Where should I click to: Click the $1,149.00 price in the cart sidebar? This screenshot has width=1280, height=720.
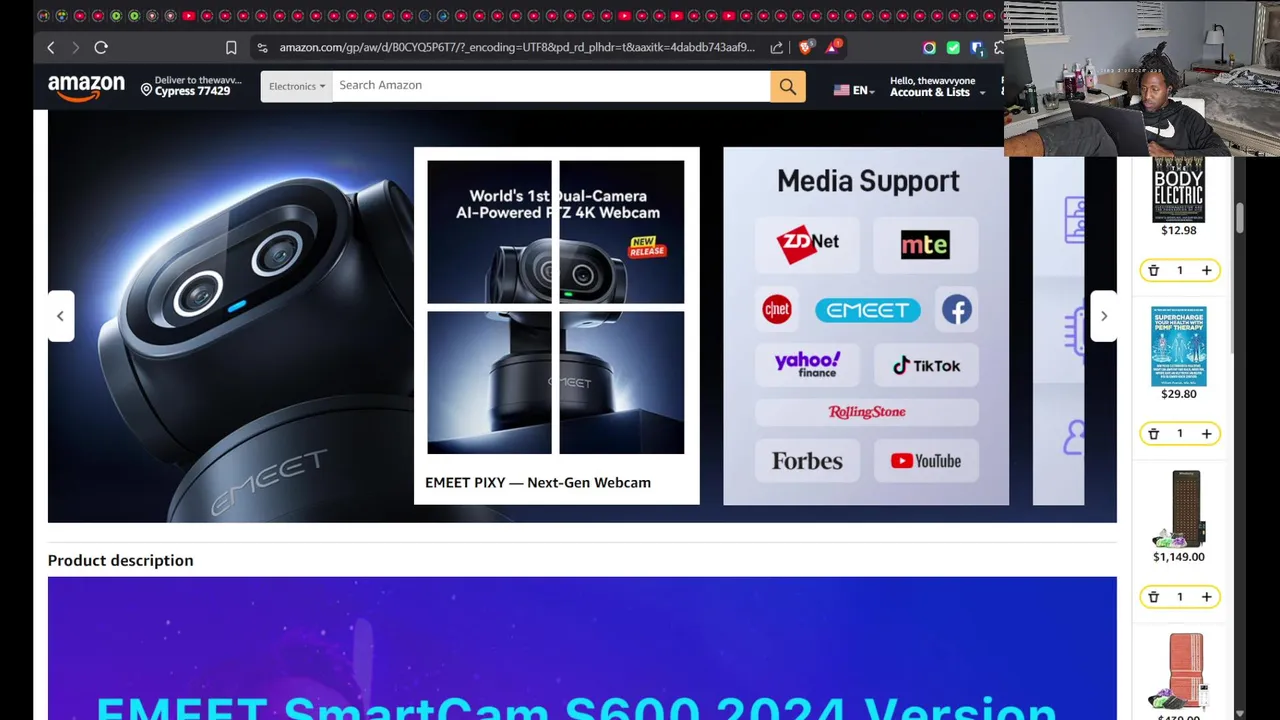[1179, 557]
